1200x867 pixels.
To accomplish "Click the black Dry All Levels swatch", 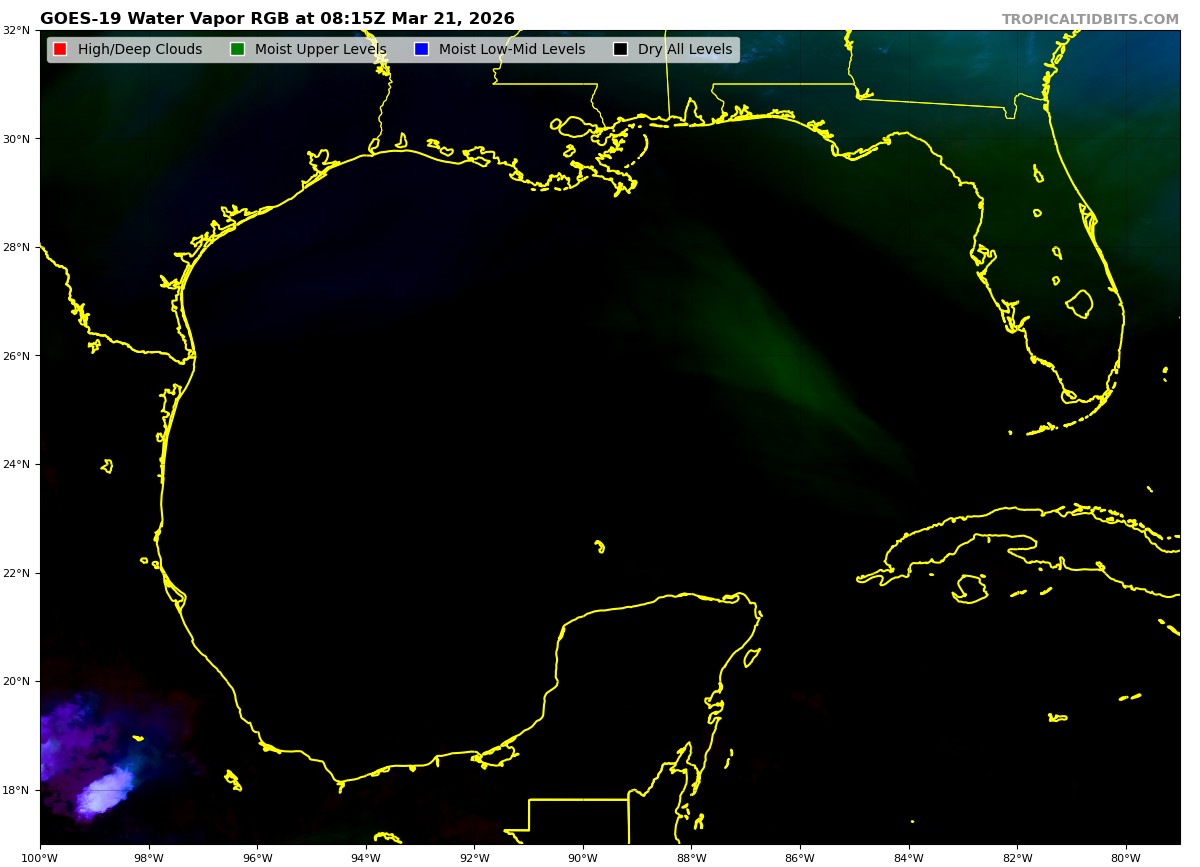I will (620, 49).
